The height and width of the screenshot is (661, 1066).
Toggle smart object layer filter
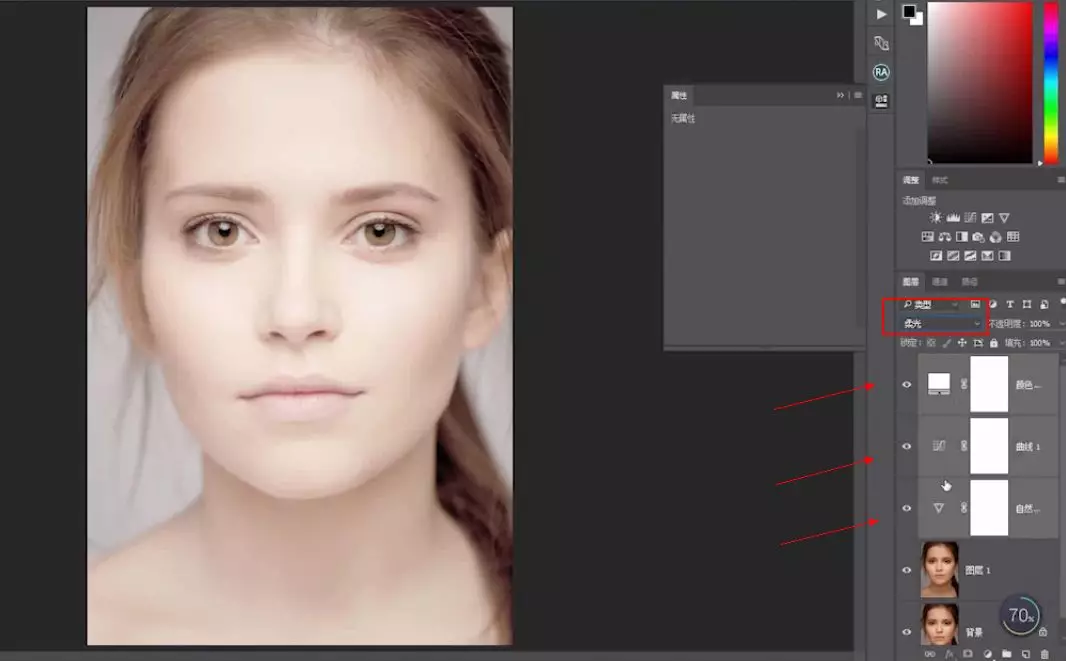coord(1044,304)
